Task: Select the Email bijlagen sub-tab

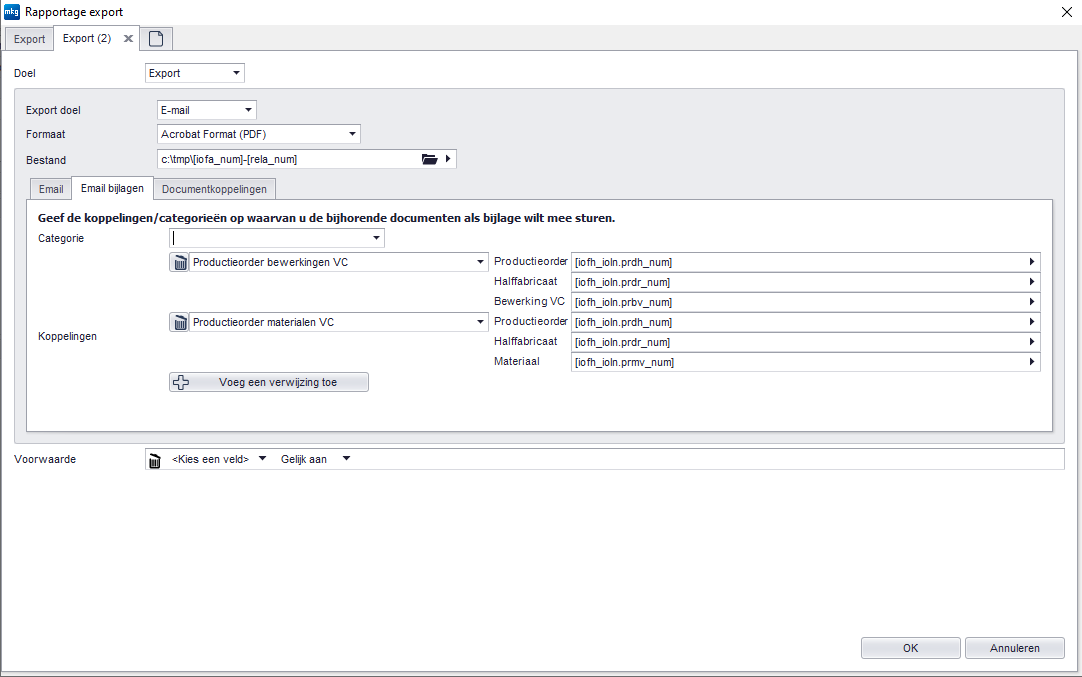Action: 112,188
